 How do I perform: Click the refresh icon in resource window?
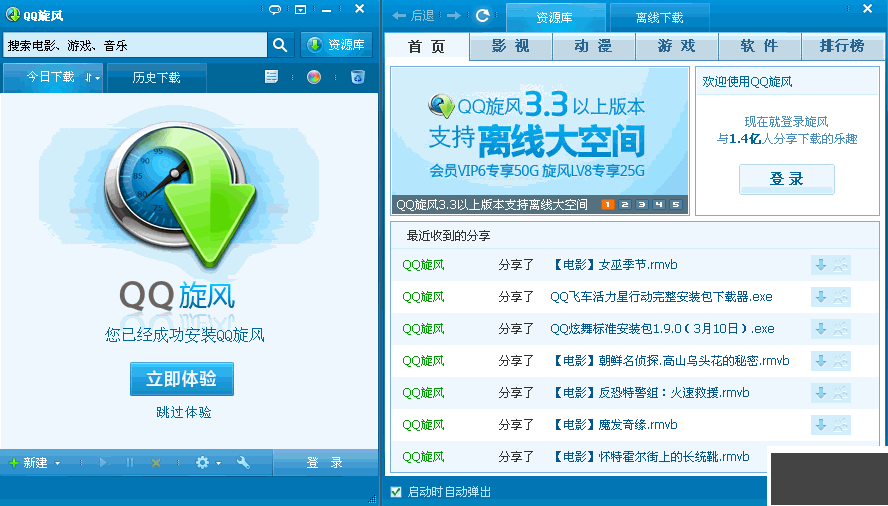coord(483,16)
